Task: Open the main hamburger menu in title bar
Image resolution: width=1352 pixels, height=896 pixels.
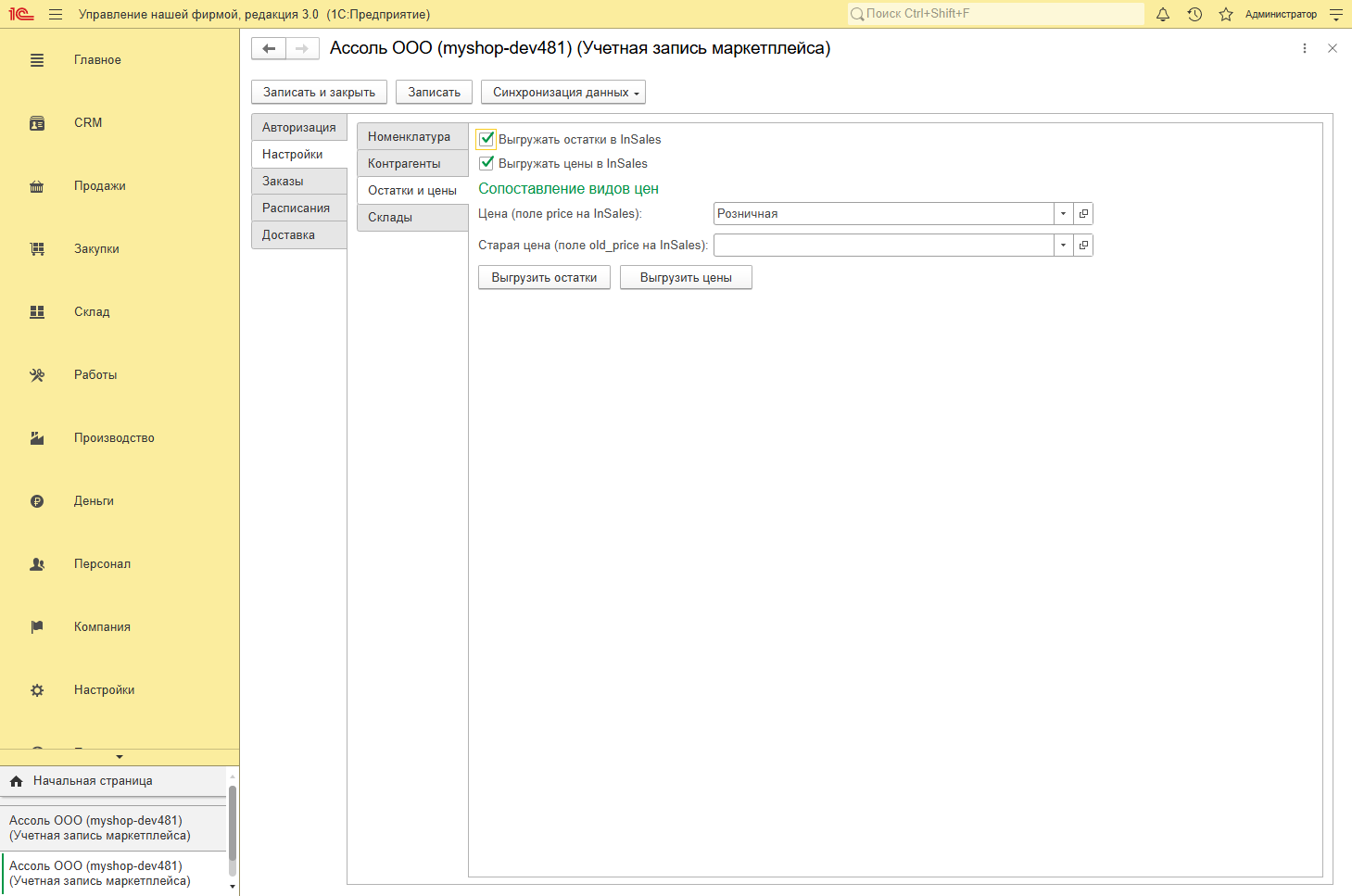Action: click(x=56, y=14)
